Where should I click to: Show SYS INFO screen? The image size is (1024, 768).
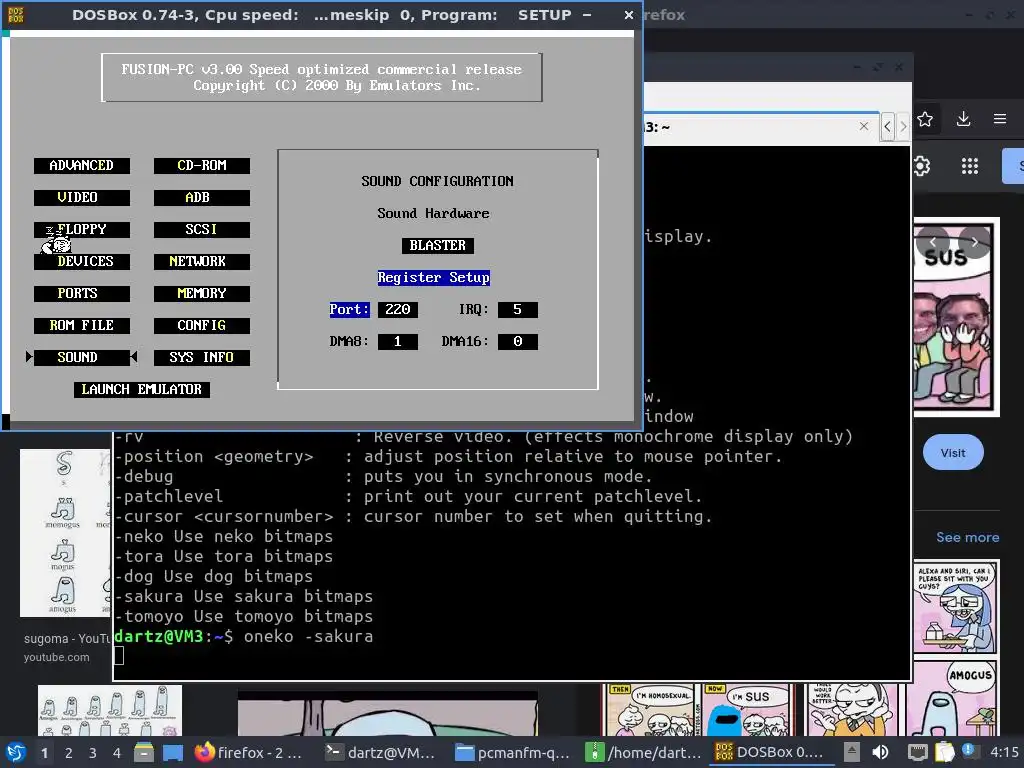pyautogui.click(x=202, y=358)
